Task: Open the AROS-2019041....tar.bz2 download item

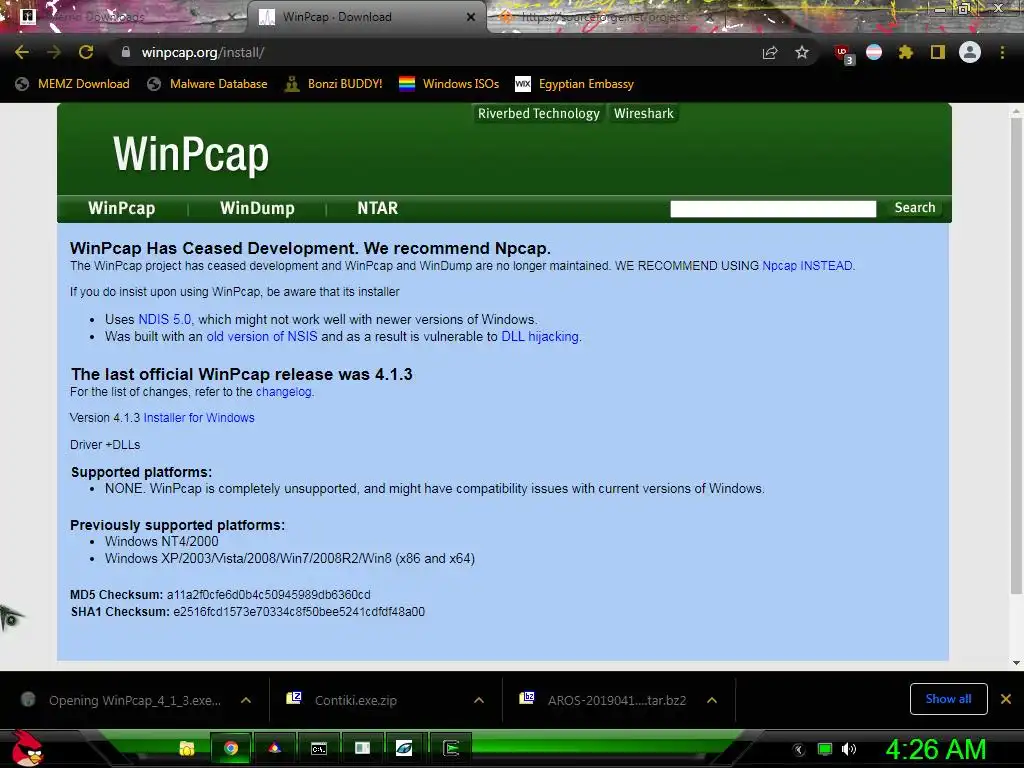Action: coord(617,700)
